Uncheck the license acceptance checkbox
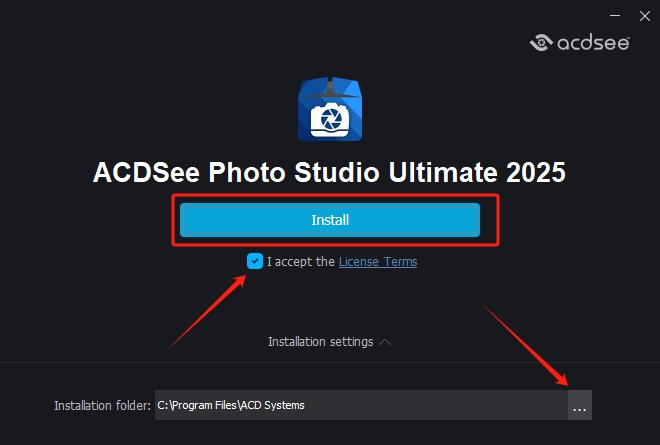This screenshot has height=445, width=660. click(x=255, y=262)
